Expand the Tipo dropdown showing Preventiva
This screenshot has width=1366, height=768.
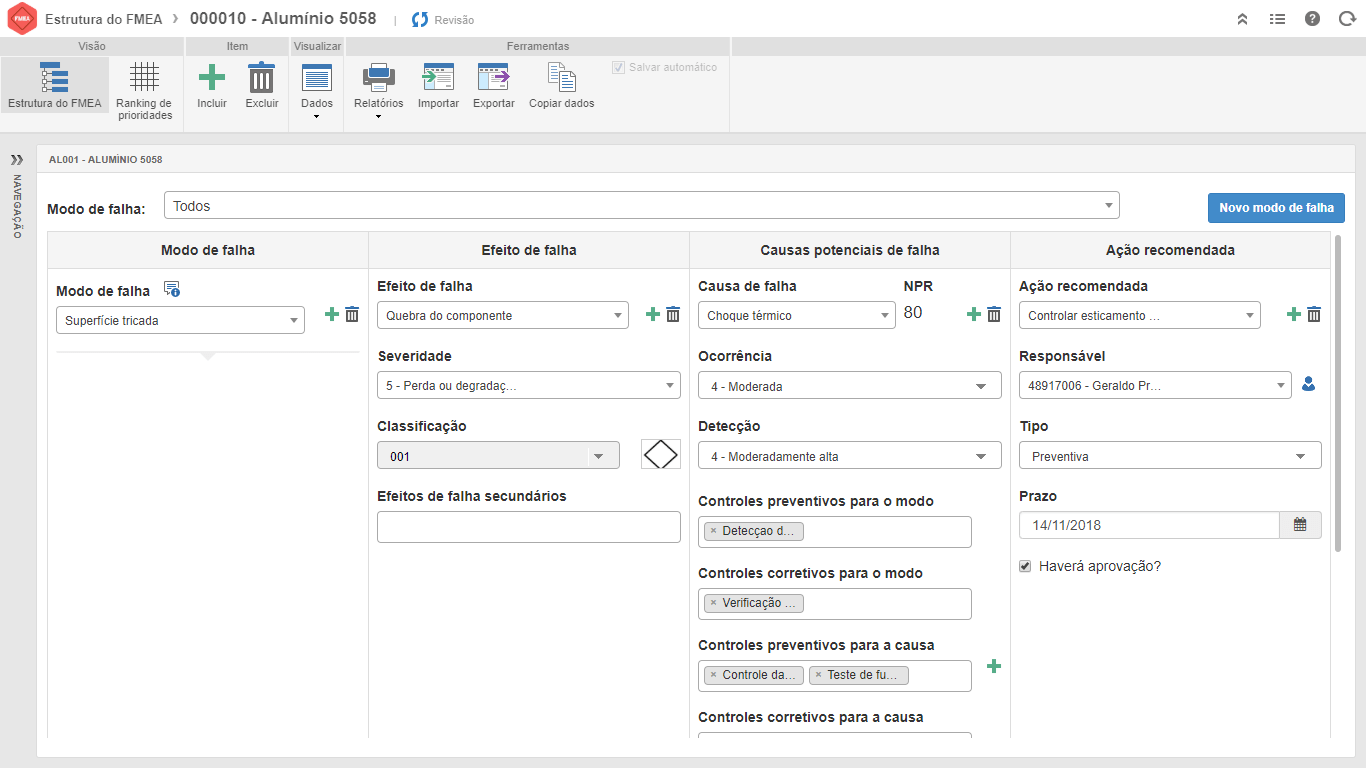(x=1300, y=456)
